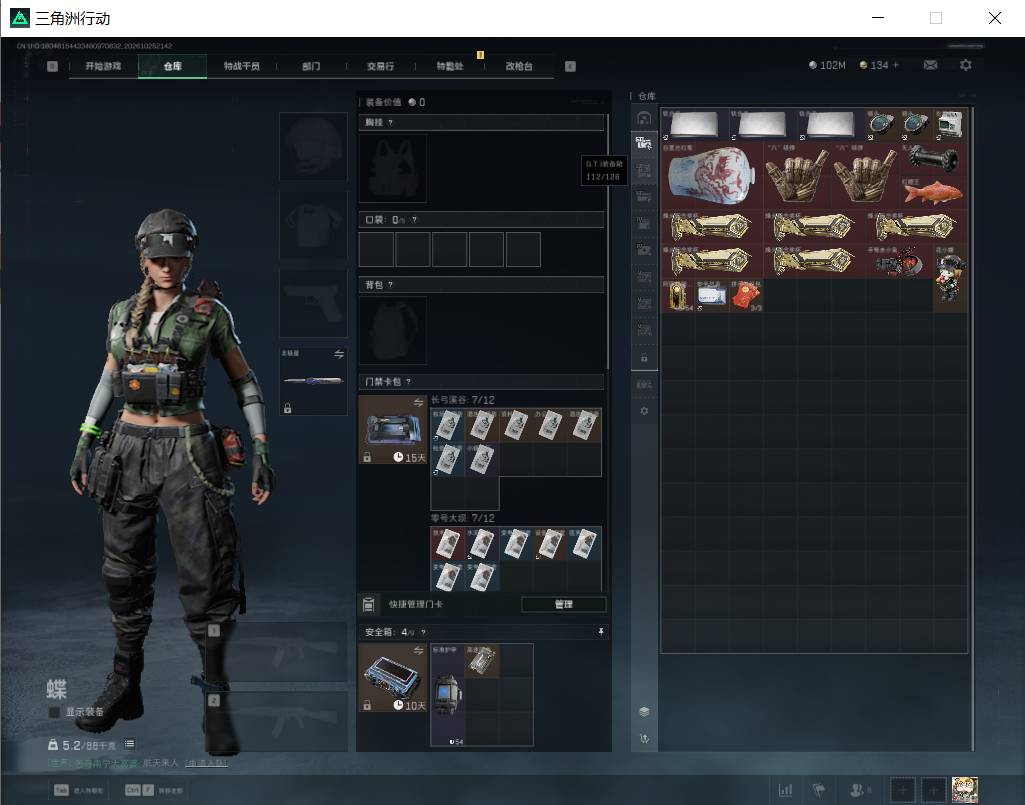
Task: Click the swap arrows on knife slot
Action: 339,354
